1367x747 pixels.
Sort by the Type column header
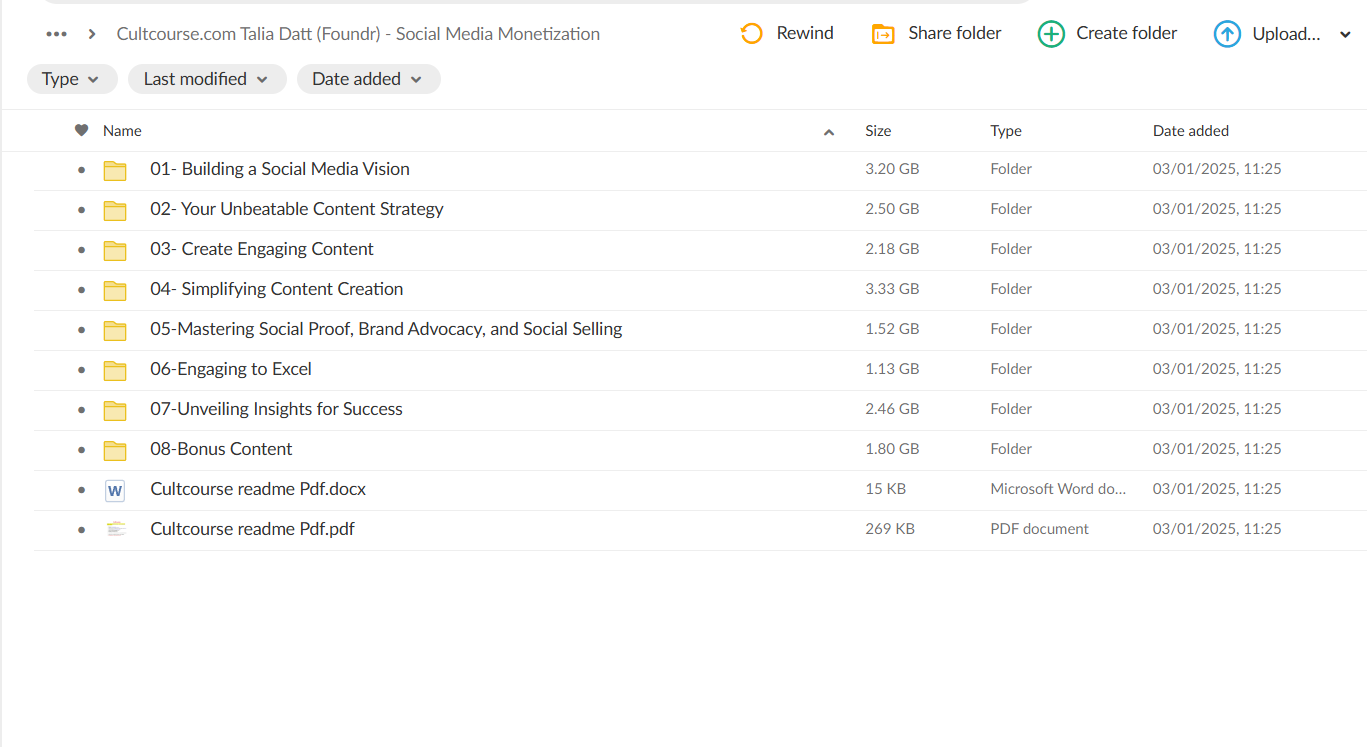1006,130
